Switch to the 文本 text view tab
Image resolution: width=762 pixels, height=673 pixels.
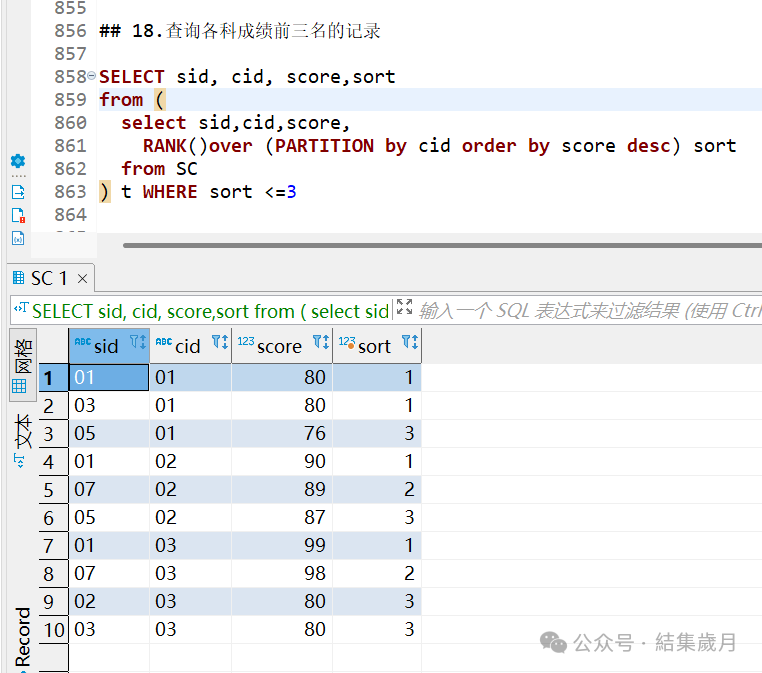22,440
